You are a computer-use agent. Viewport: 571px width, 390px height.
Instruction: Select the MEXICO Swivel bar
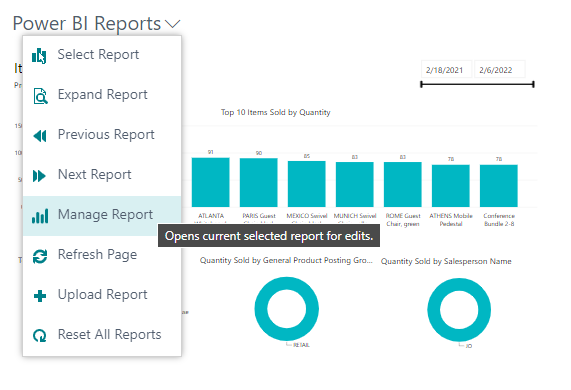(x=307, y=184)
